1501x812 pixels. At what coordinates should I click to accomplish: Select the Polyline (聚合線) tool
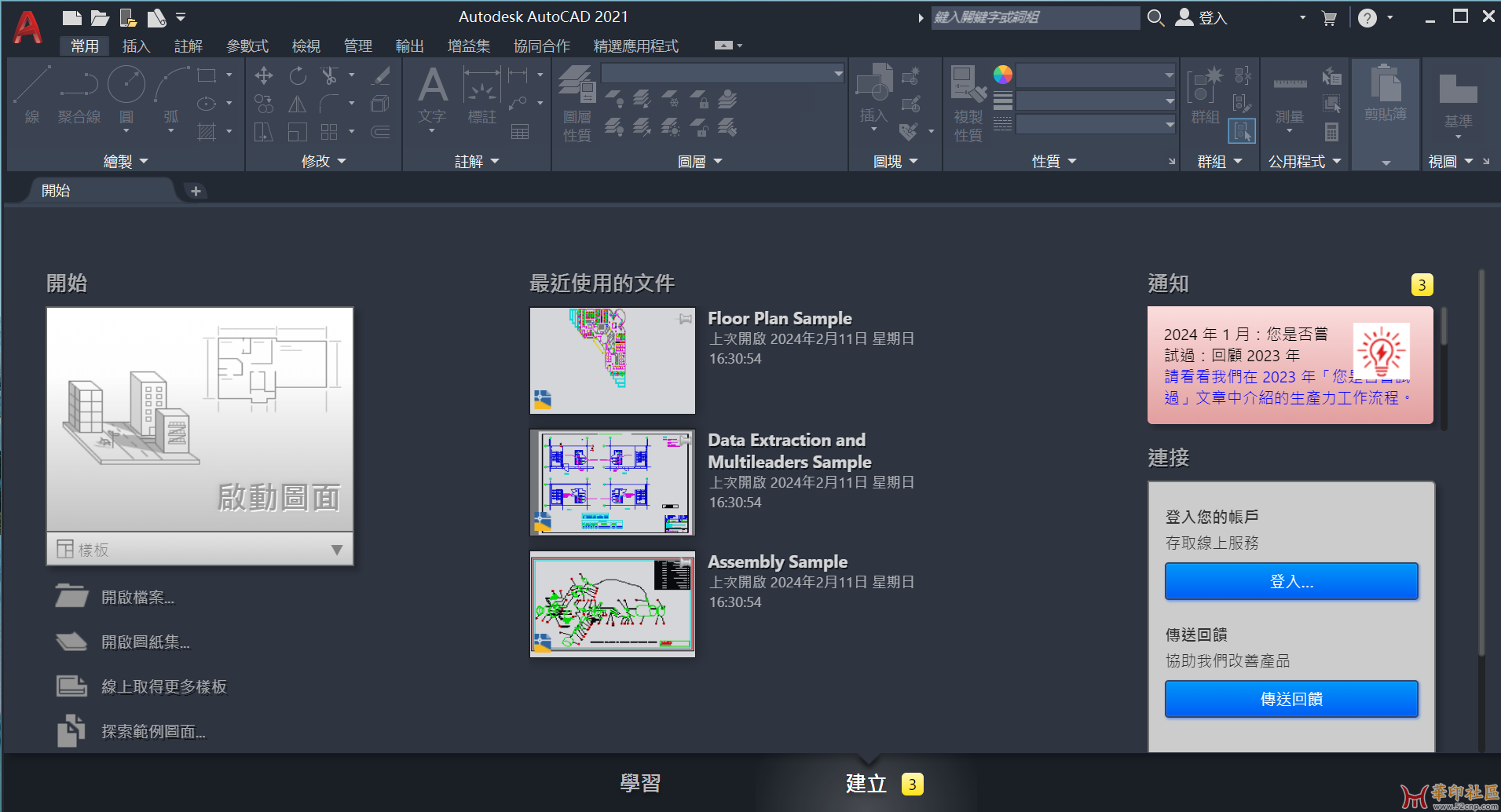pos(79,94)
